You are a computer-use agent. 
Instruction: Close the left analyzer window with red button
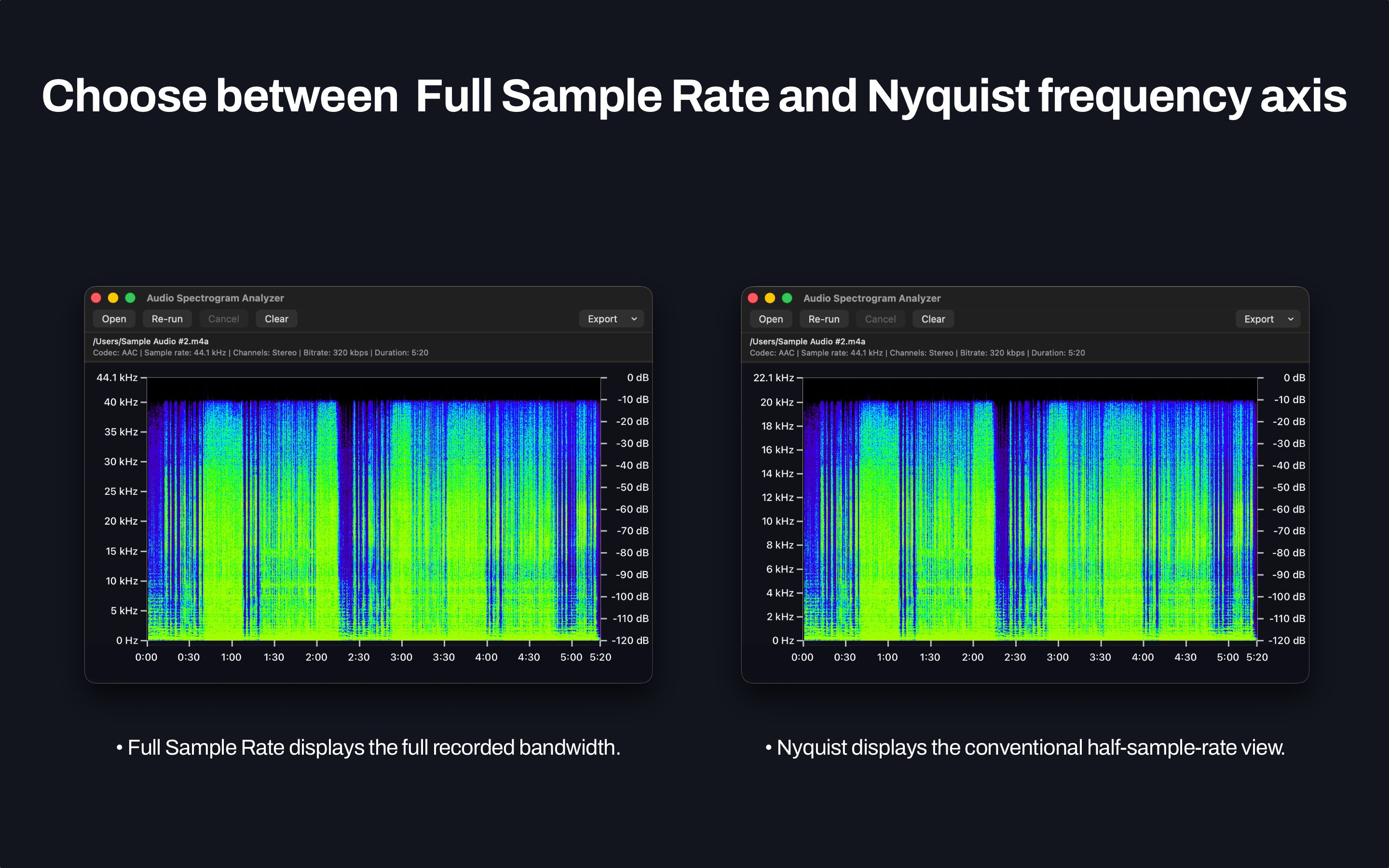point(96,298)
